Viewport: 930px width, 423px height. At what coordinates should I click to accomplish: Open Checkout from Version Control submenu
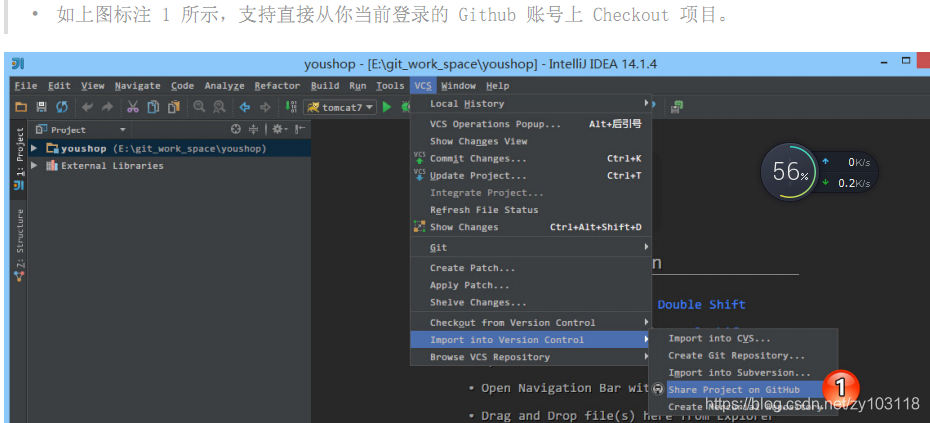pos(531,323)
